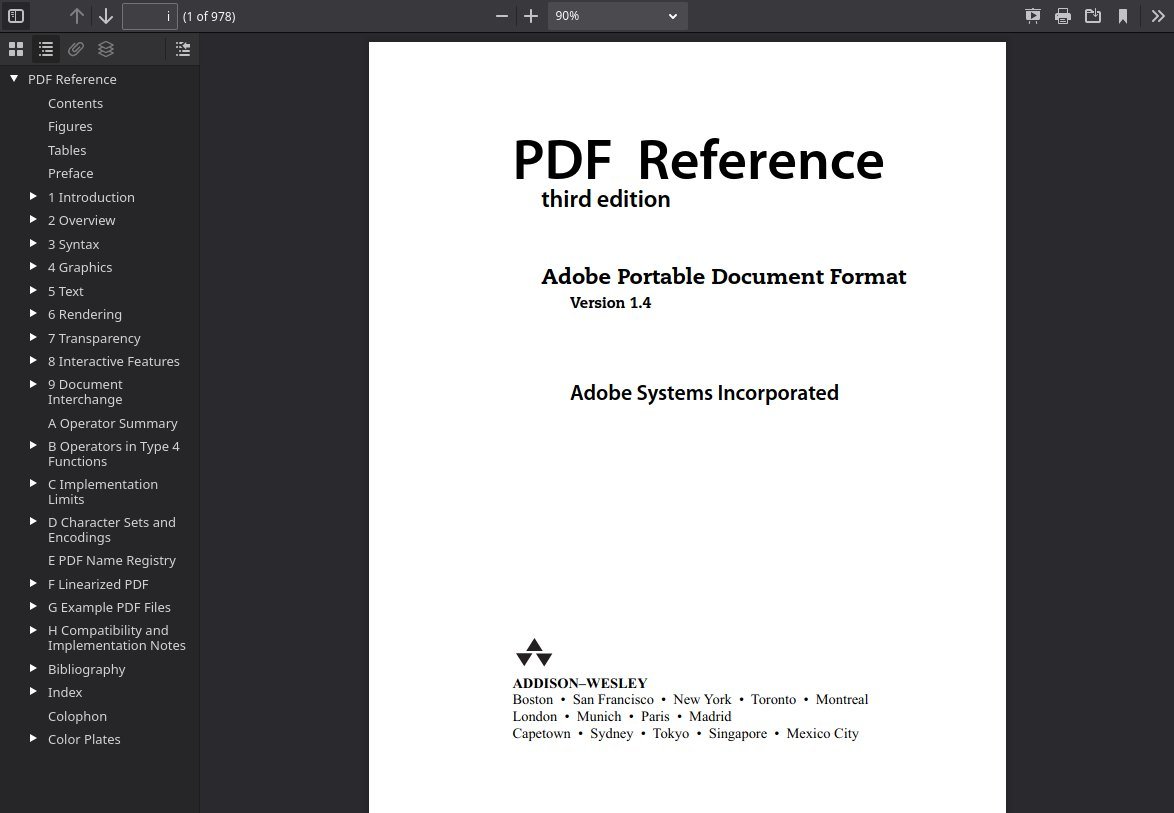Expand the 8 Interactive Features chapter
Image resolution: width=1174 pixels, height=813 pixels.
33,361
